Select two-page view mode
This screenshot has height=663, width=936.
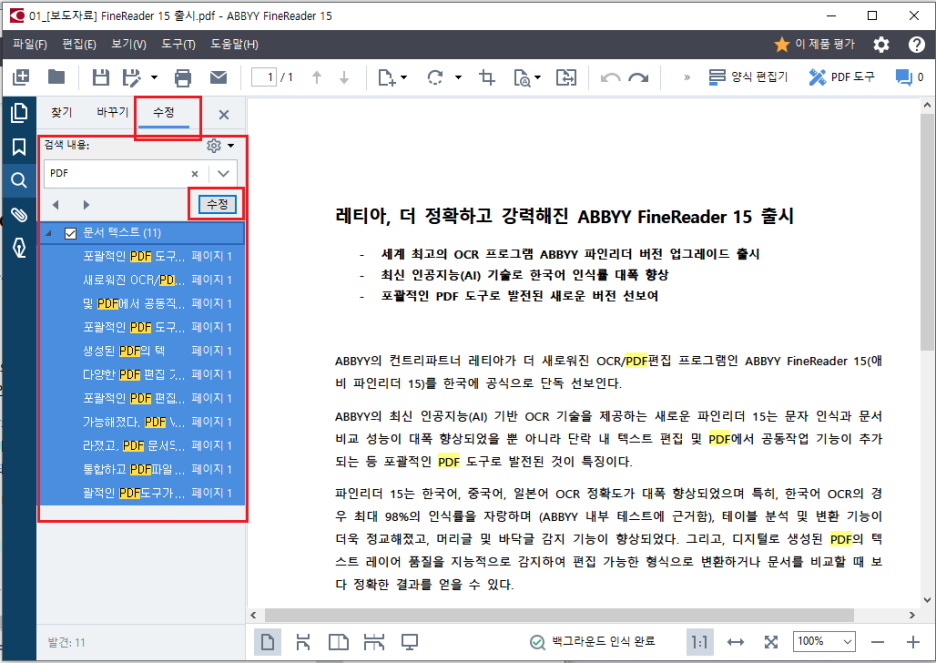[338, 642]
